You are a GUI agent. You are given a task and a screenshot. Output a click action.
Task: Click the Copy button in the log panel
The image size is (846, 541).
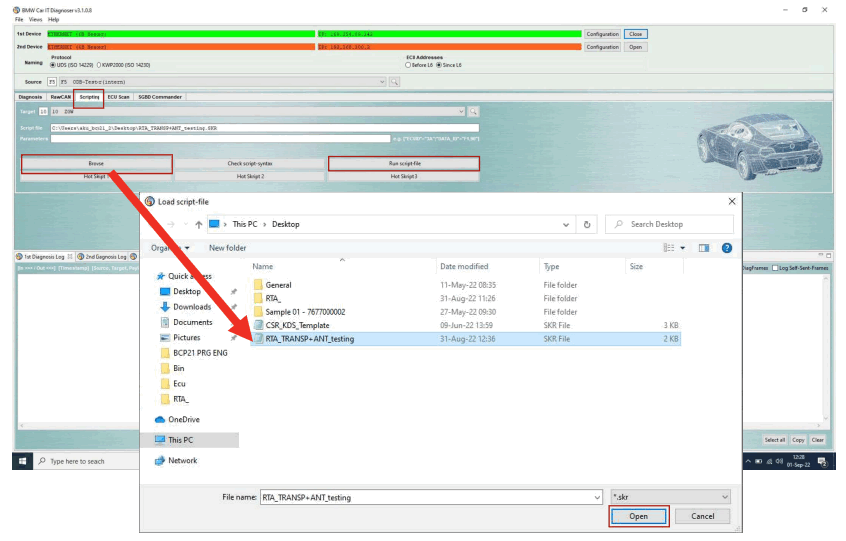pos(798,440)
